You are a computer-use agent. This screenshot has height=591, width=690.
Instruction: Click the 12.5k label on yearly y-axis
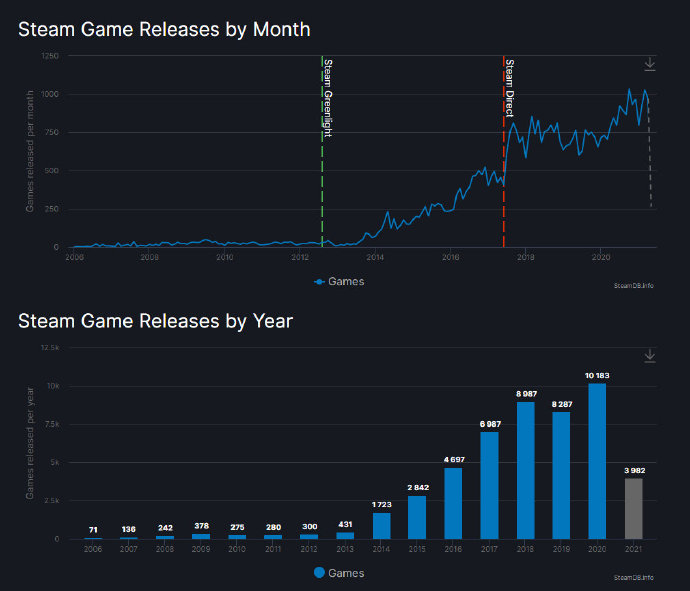pyautogui.click(x=50, y=348)
